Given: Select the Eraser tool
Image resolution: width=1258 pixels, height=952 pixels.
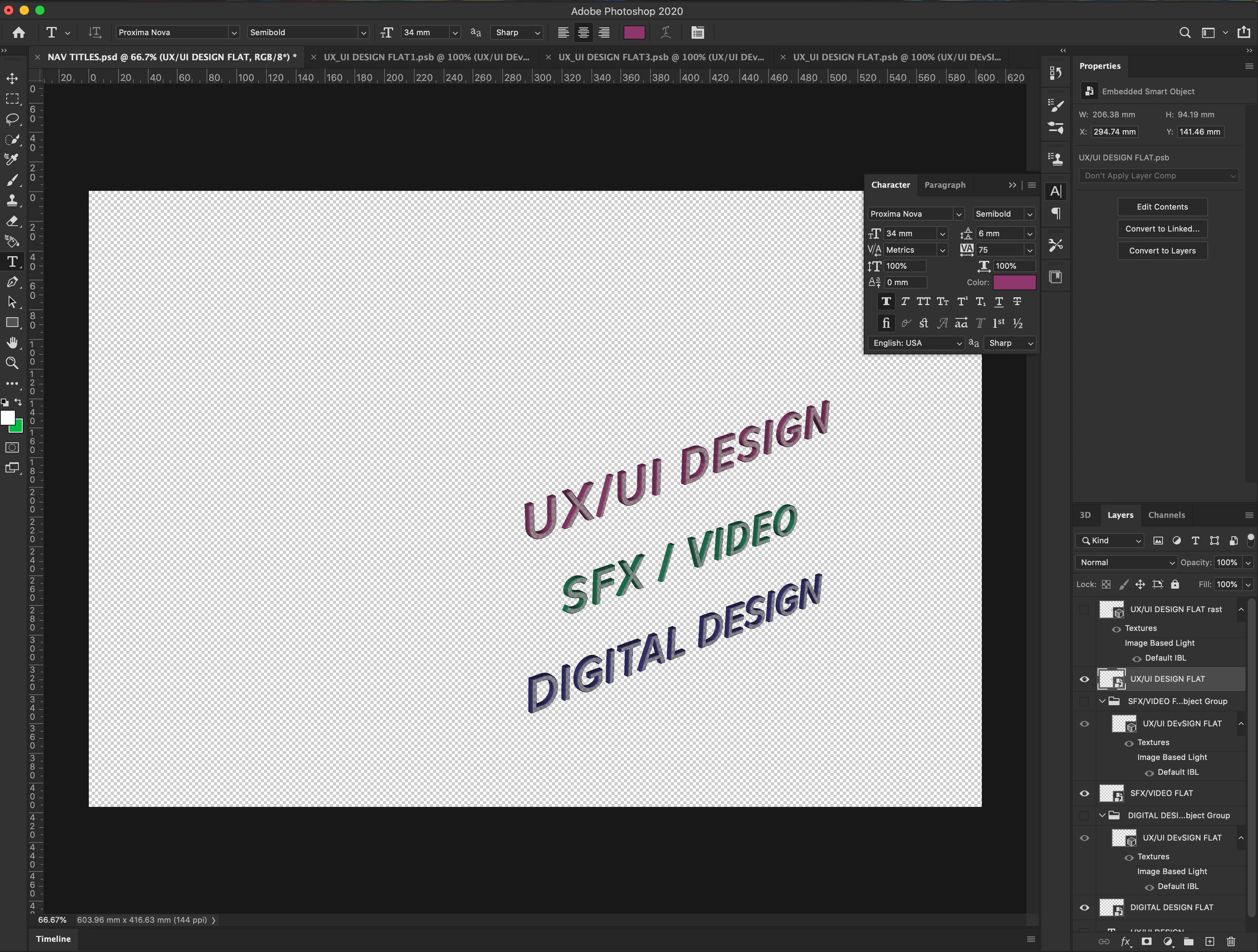Looking at the screenshot, I should coord(12,221).
